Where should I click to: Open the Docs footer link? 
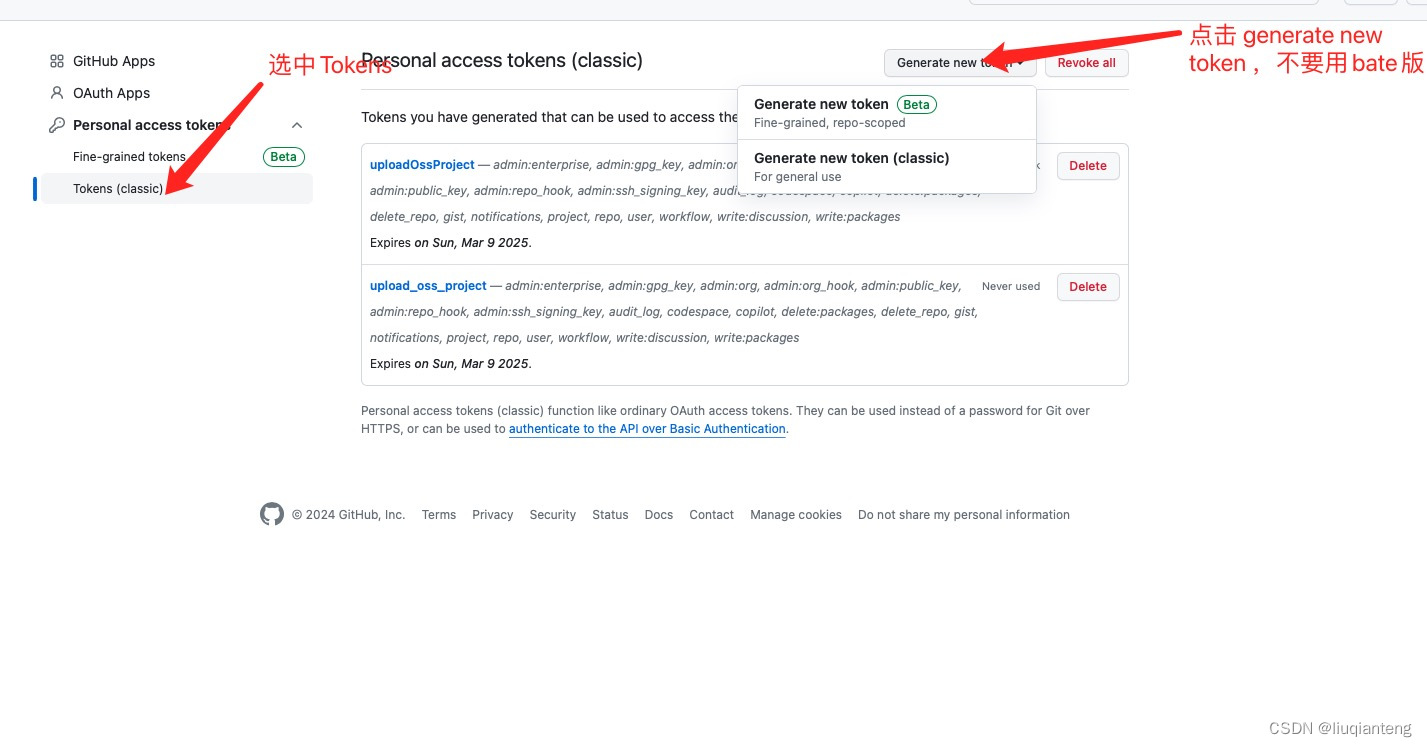pos(659,515)
